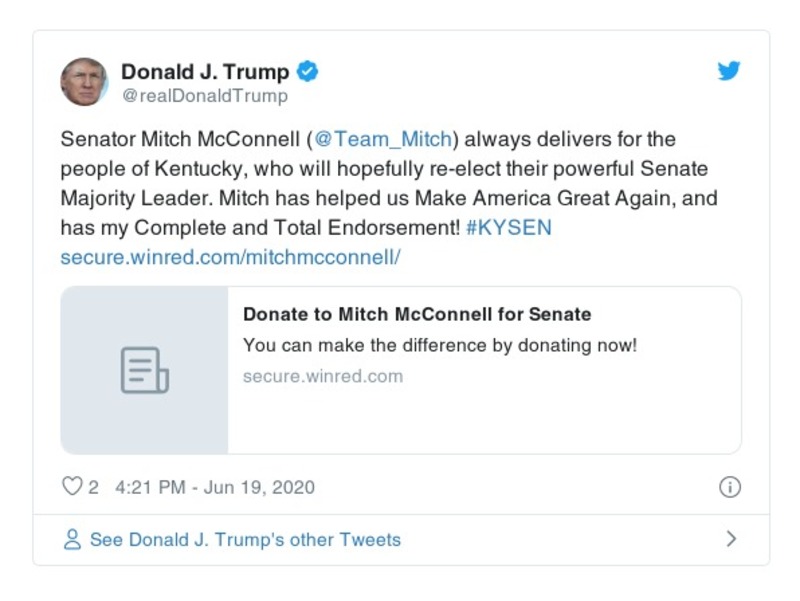This screenshot has height=601, width=800.
Task: Click the verified badge next to Trump's name
Action: pyautogui.click(x=307, y=70)
